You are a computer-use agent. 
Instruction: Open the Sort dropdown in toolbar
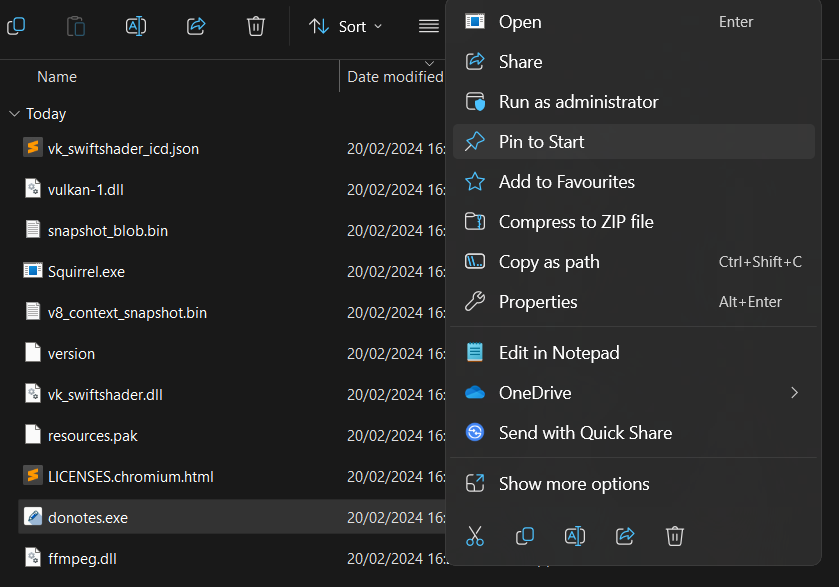click(x=346, y=27)
